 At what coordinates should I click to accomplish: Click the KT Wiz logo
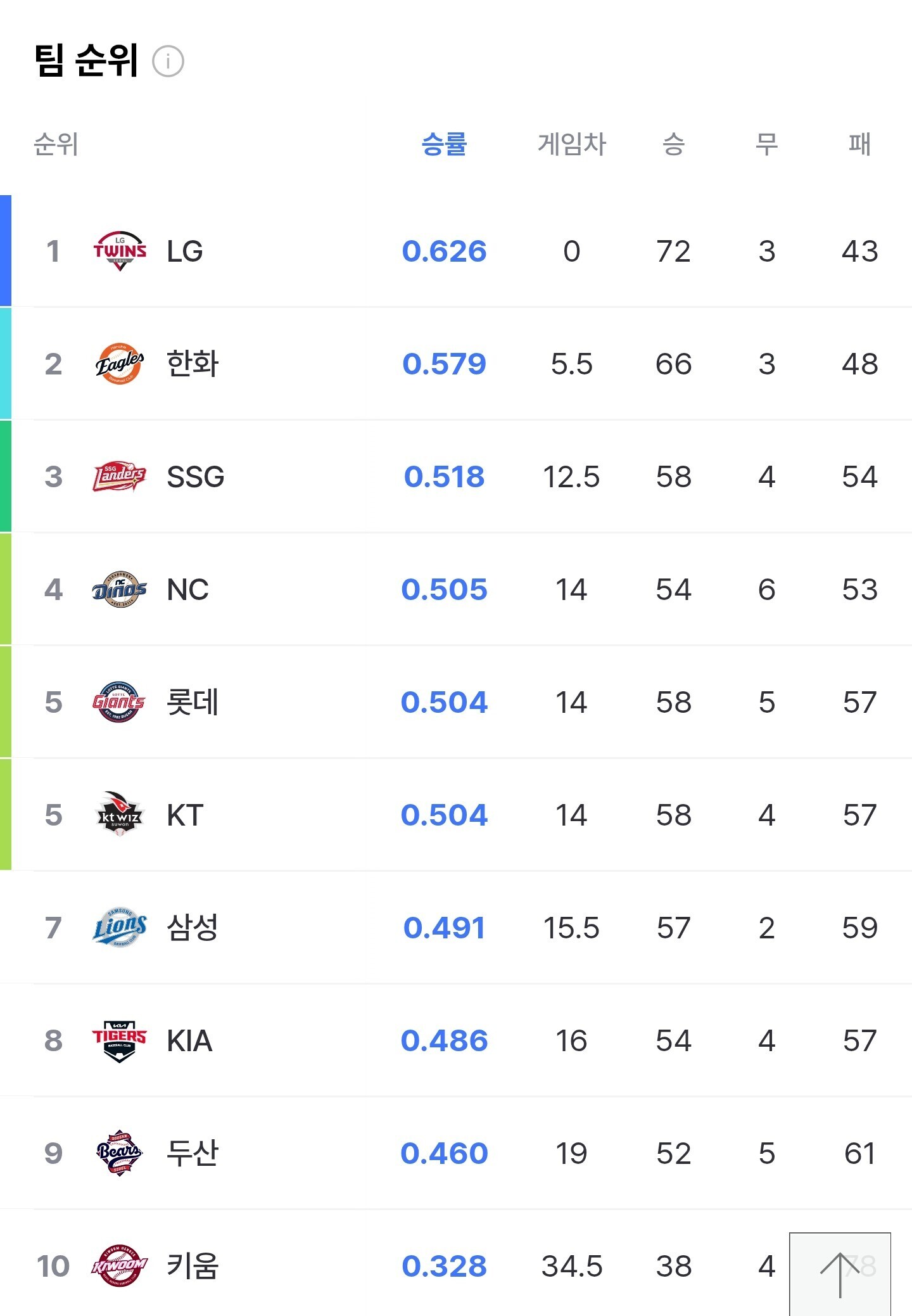pyautogui.click(x=120, y=815)
